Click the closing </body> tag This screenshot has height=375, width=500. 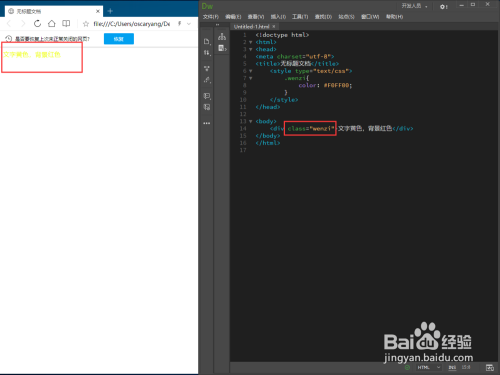[x=268, y=136]
